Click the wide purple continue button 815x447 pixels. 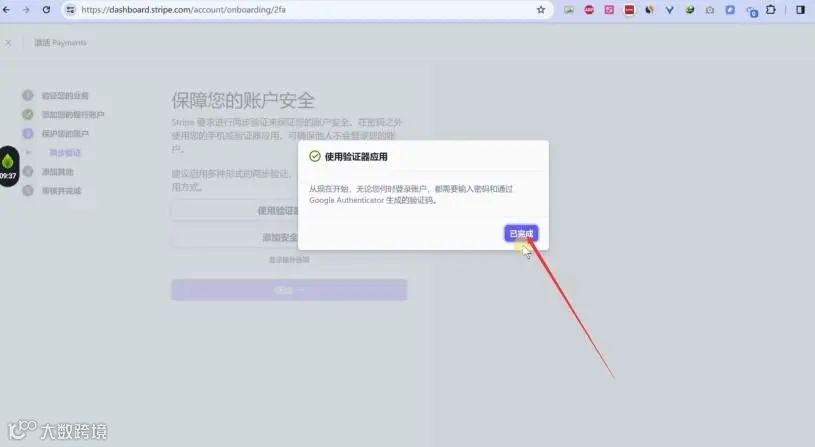(x=289, y=290)
